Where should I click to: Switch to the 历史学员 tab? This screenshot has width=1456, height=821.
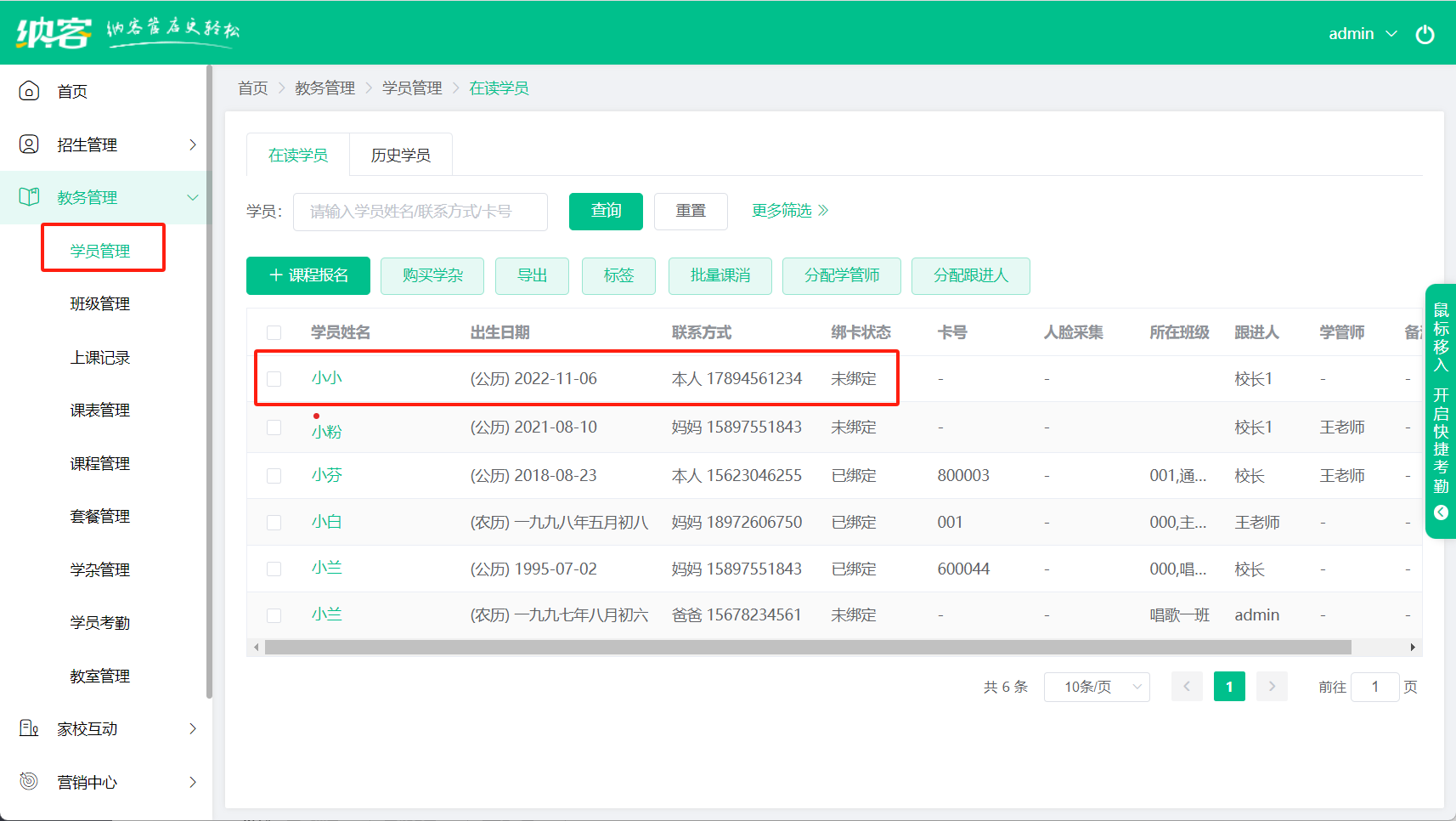pyautogui.click(x=400, y=155)
